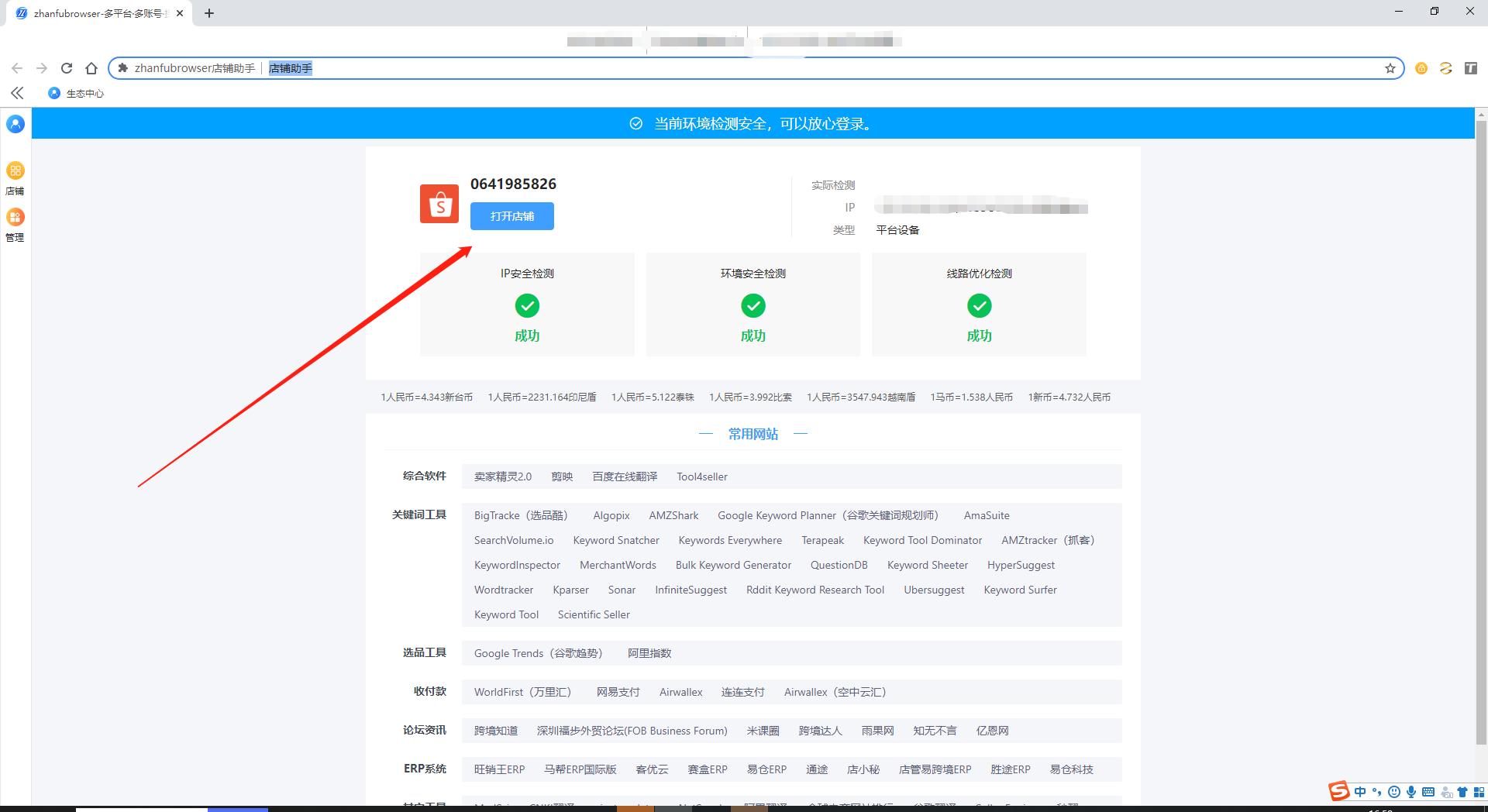Click the address bar field
The image size is (1488, 812).
(756, 68)
